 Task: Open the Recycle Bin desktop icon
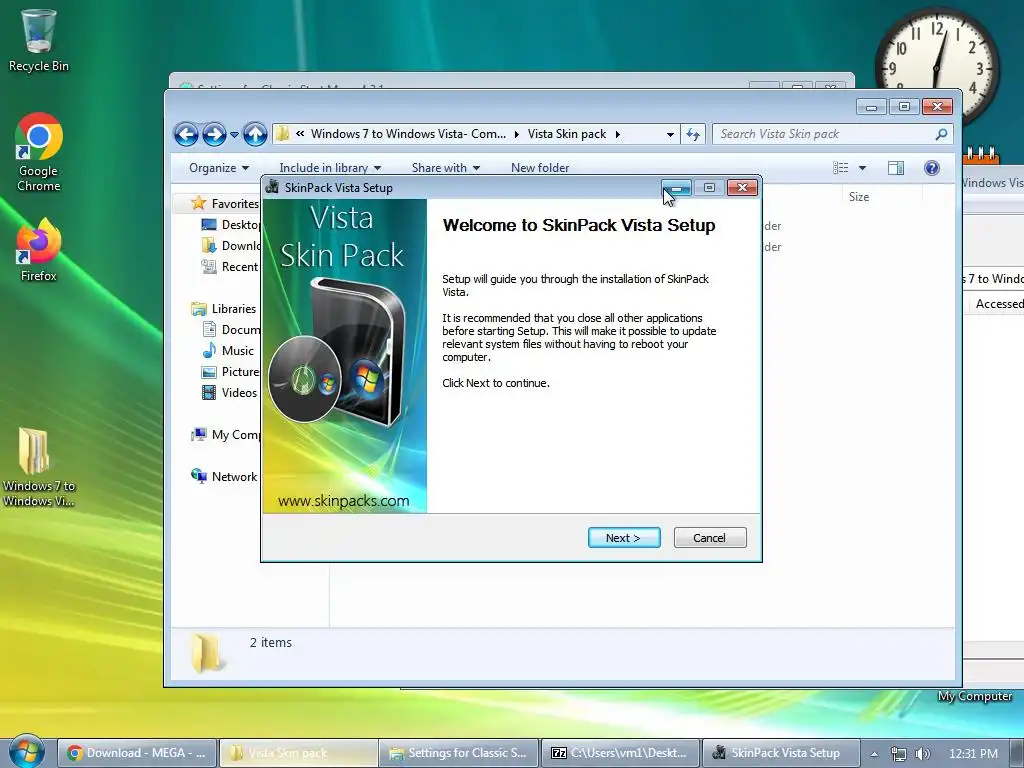point(39,40)
